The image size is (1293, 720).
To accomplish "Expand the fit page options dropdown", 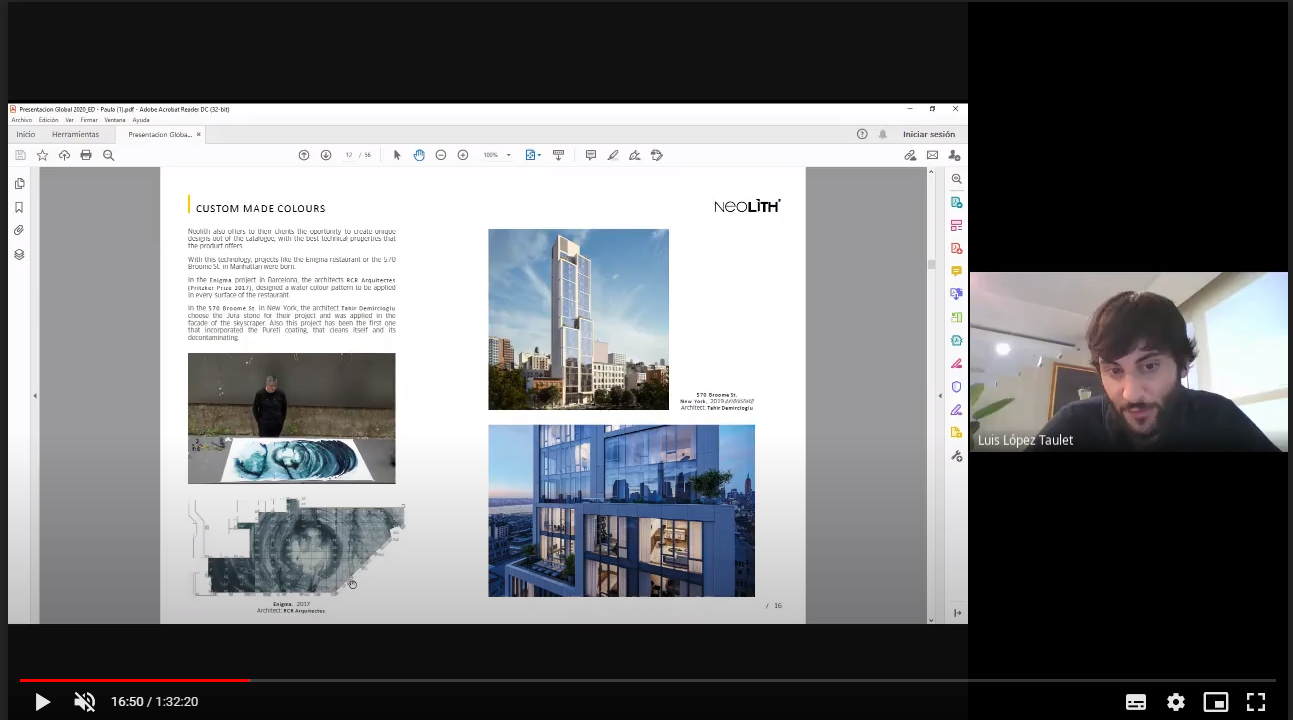I will click(x=540, y=155).
